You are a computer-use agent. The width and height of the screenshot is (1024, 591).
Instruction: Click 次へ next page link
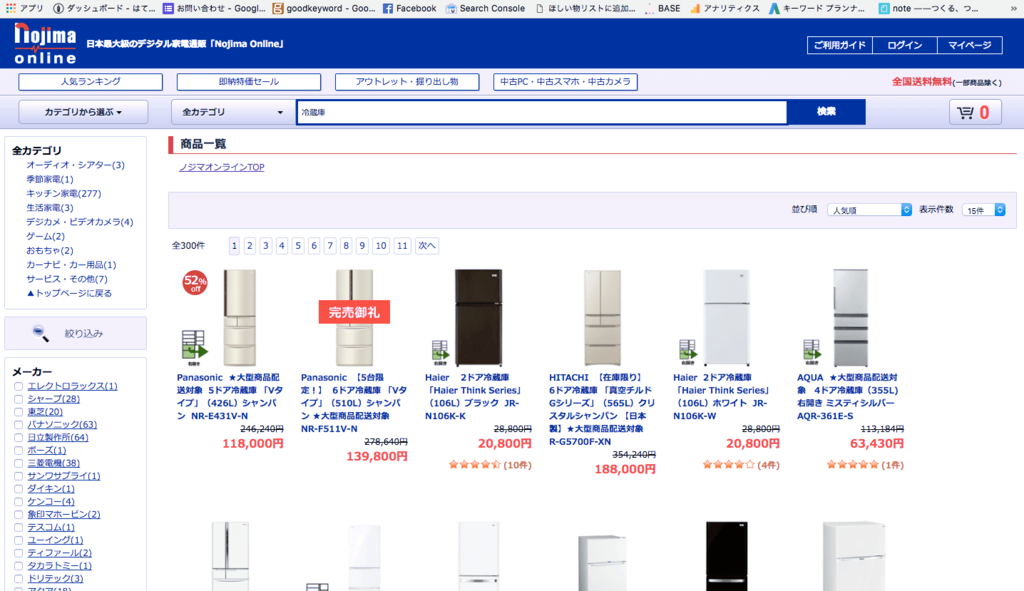[x=426, y=246]
